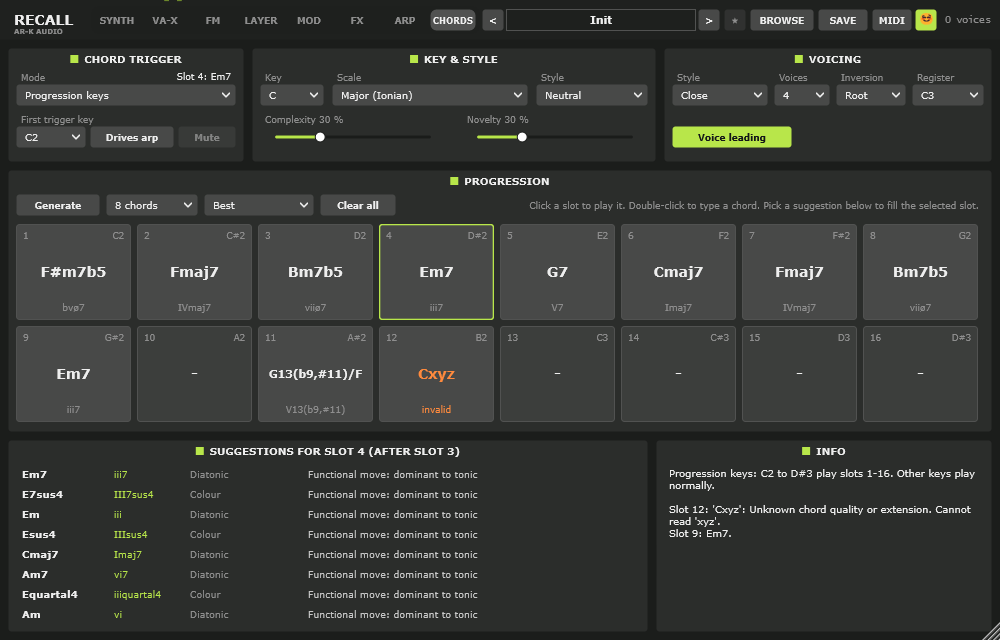Screen dimensions: 1000x640
Task: Toggle the Mute button in Chord Trigger
Action: pyautogui.click(x=207, y=137)
